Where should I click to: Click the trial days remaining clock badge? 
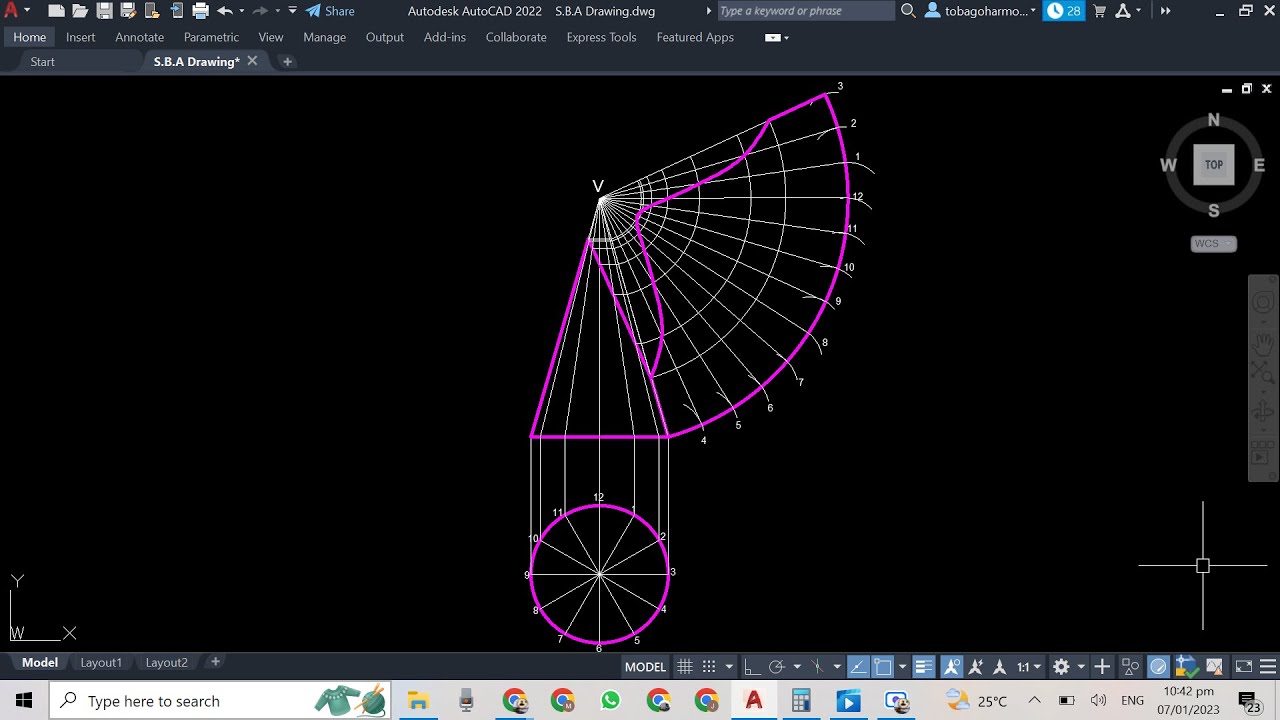click(x=1064, y=11)
